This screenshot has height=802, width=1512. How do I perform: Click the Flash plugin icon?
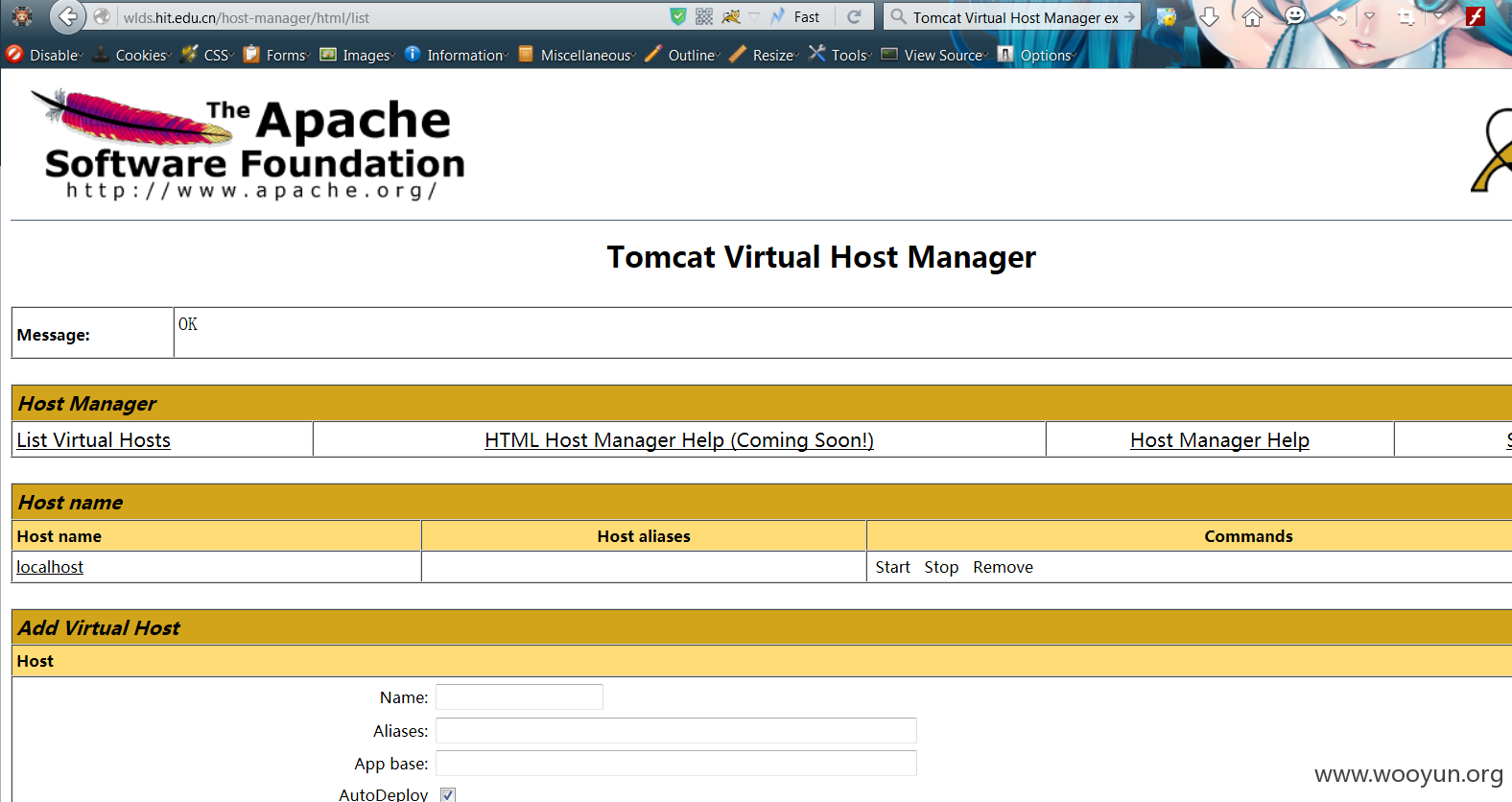tap(1476, 16)
